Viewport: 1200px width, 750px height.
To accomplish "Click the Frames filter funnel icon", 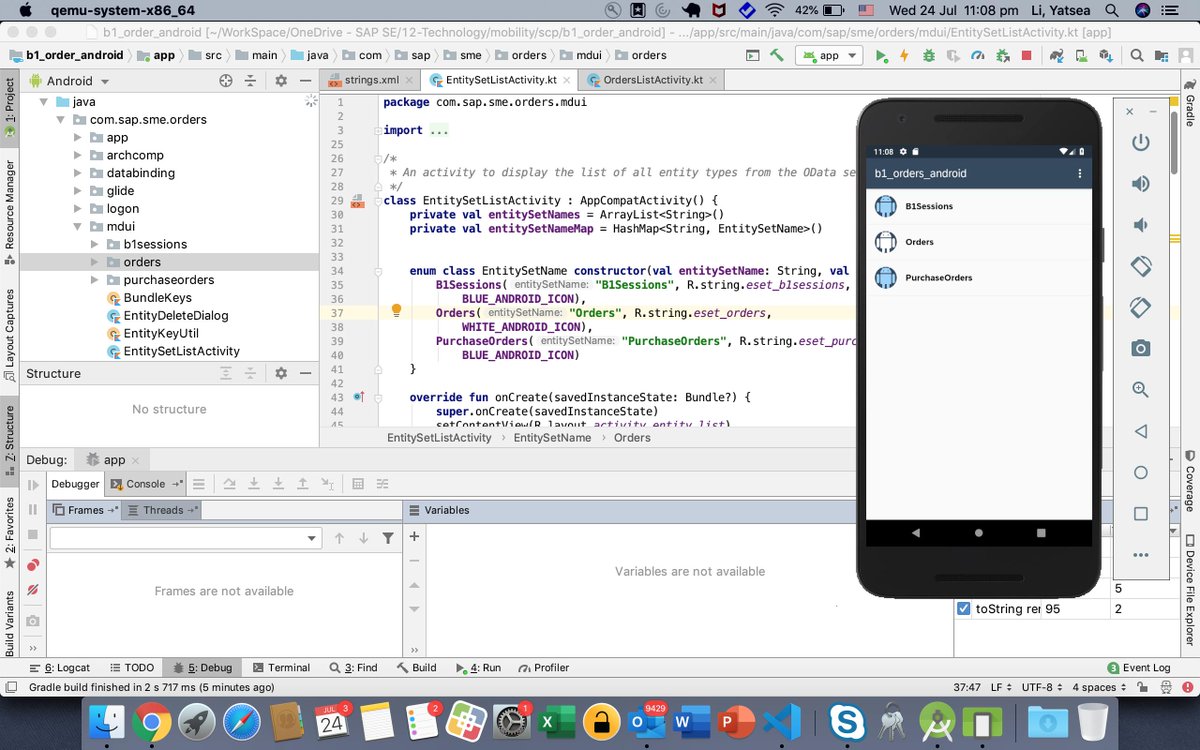I will 387,538.
